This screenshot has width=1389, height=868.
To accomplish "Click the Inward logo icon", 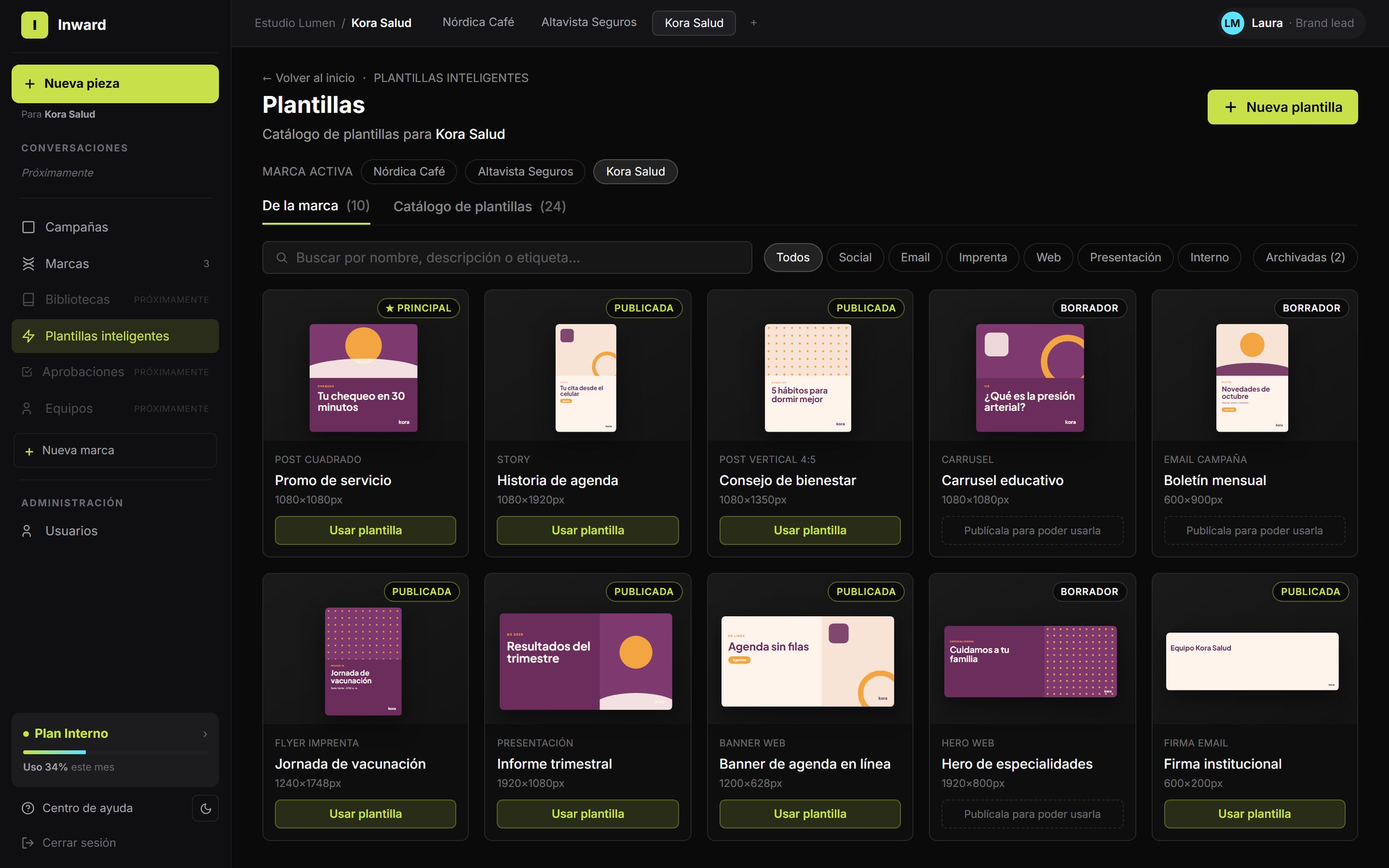I will point(35,25).
